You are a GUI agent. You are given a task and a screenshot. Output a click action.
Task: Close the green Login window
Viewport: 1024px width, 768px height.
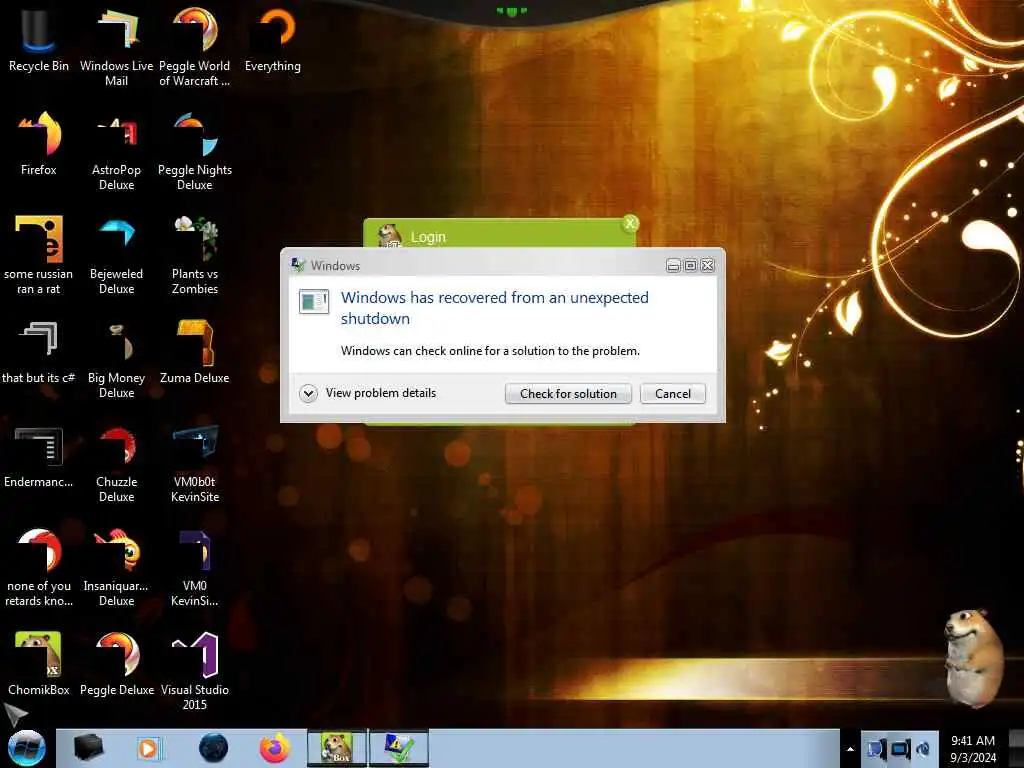[x=630, y=223]
